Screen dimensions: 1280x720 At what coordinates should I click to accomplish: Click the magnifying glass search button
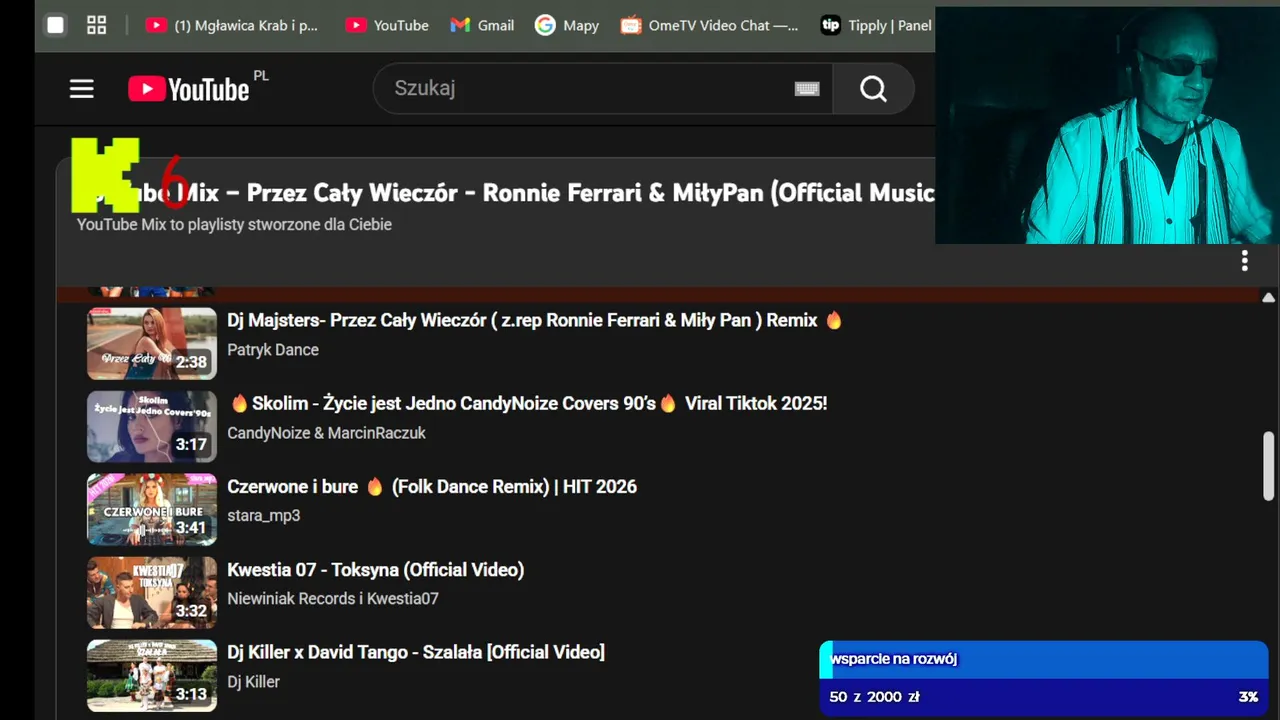point(873,89)
